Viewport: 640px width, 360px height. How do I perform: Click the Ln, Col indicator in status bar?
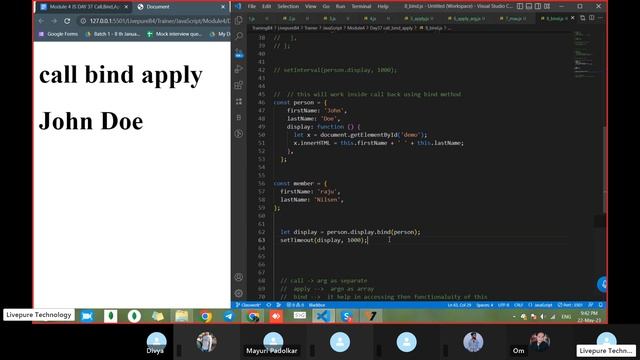(x=459, y=305)
